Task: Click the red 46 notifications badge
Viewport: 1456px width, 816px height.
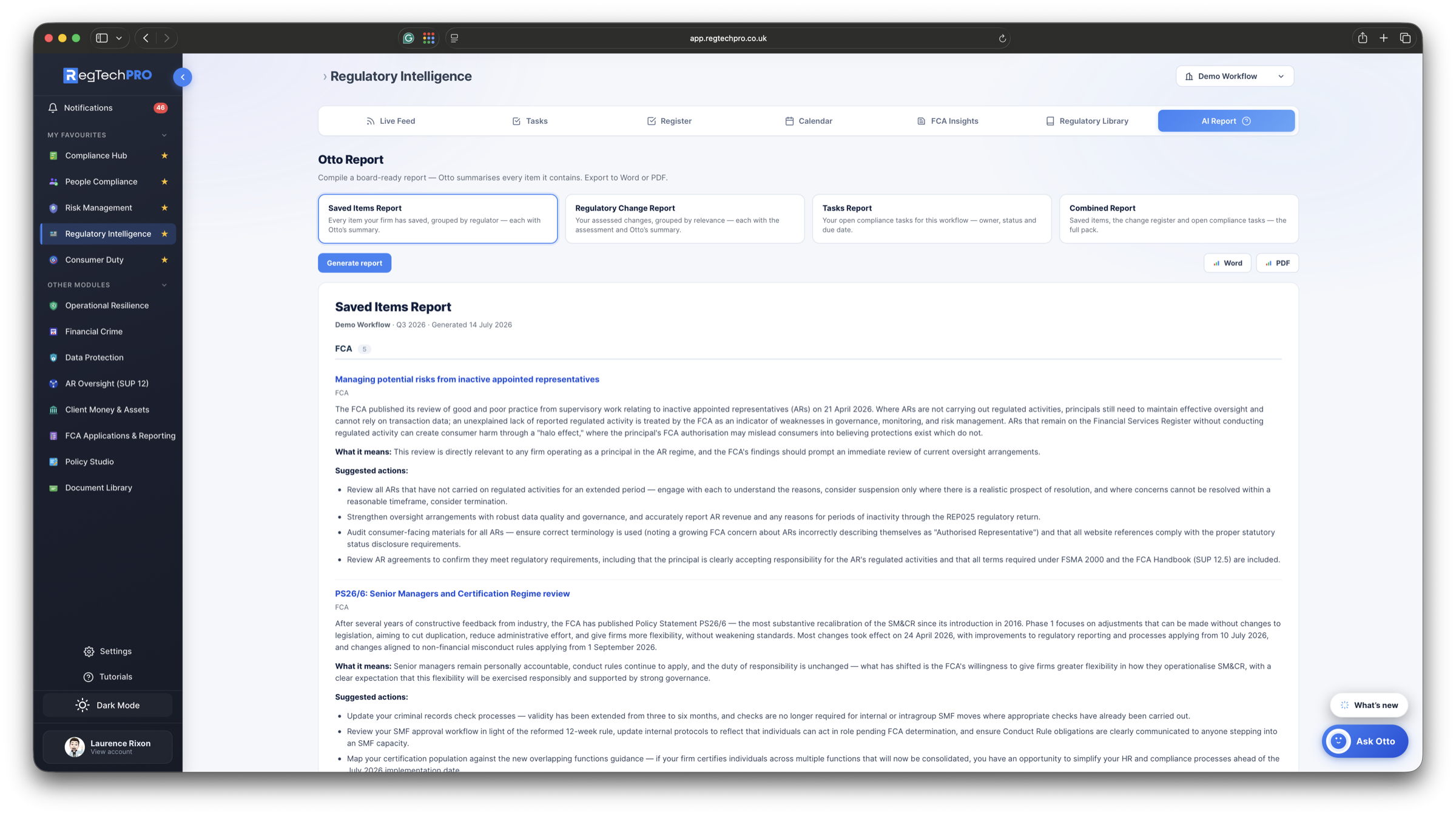Action: tap(160, 107)
